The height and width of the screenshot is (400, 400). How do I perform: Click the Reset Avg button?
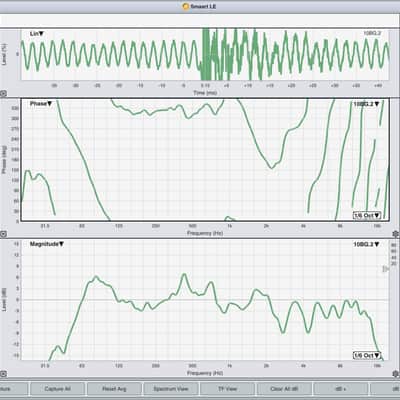(114, 389)
